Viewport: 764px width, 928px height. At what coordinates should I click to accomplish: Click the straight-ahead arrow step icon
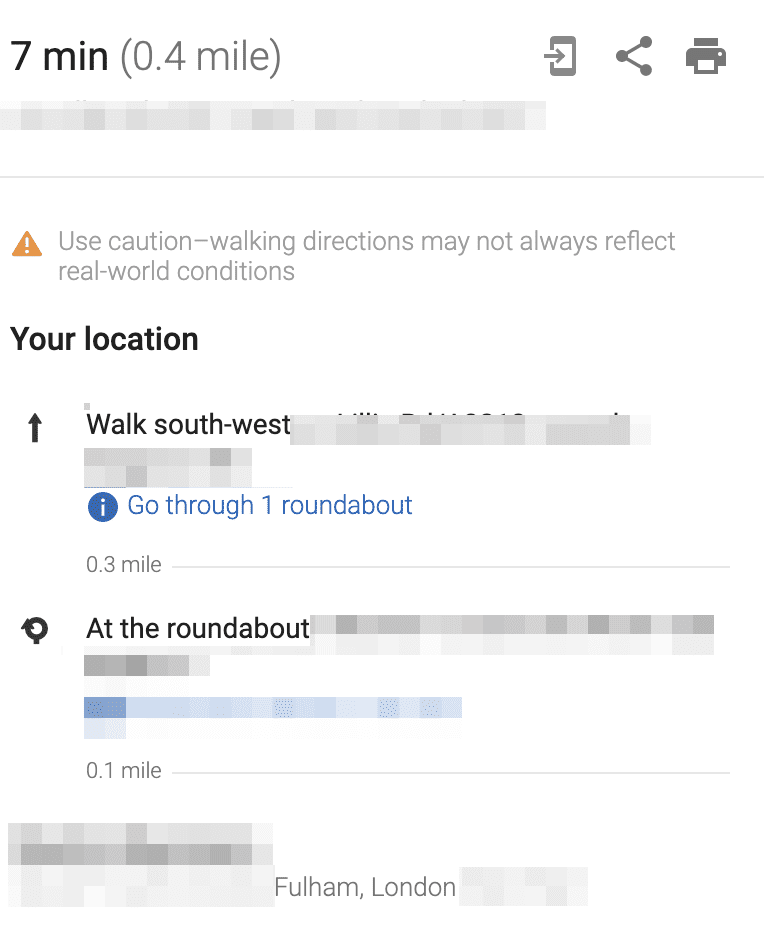(x=35, y=427)
